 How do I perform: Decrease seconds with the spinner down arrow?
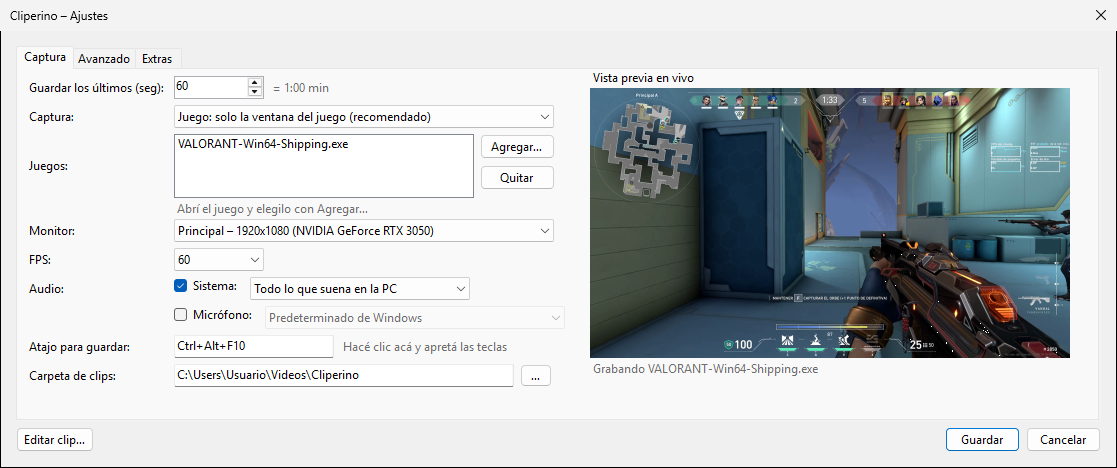click(x=255, y=93)
